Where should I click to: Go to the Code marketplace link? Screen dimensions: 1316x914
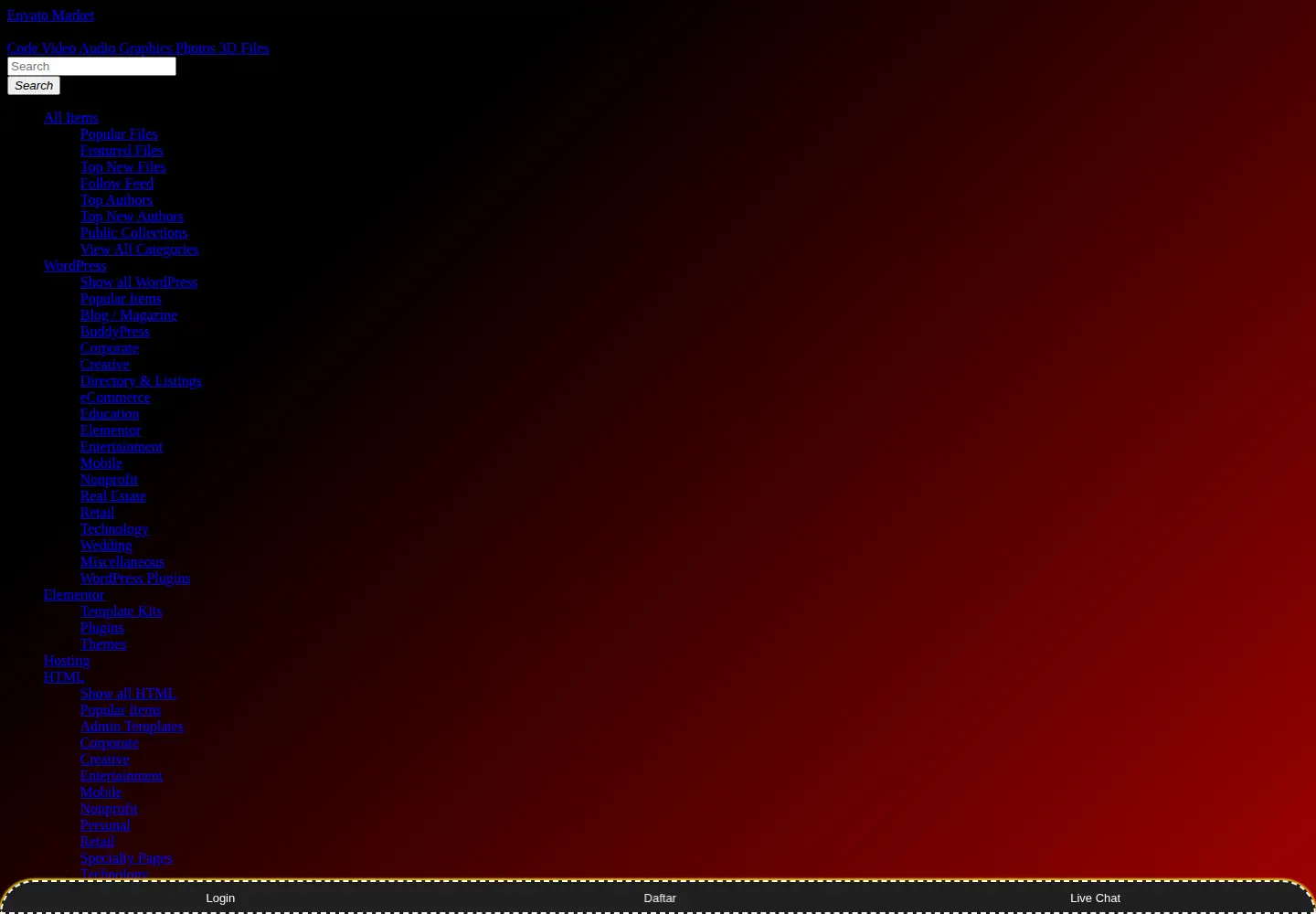coord(22,48)
